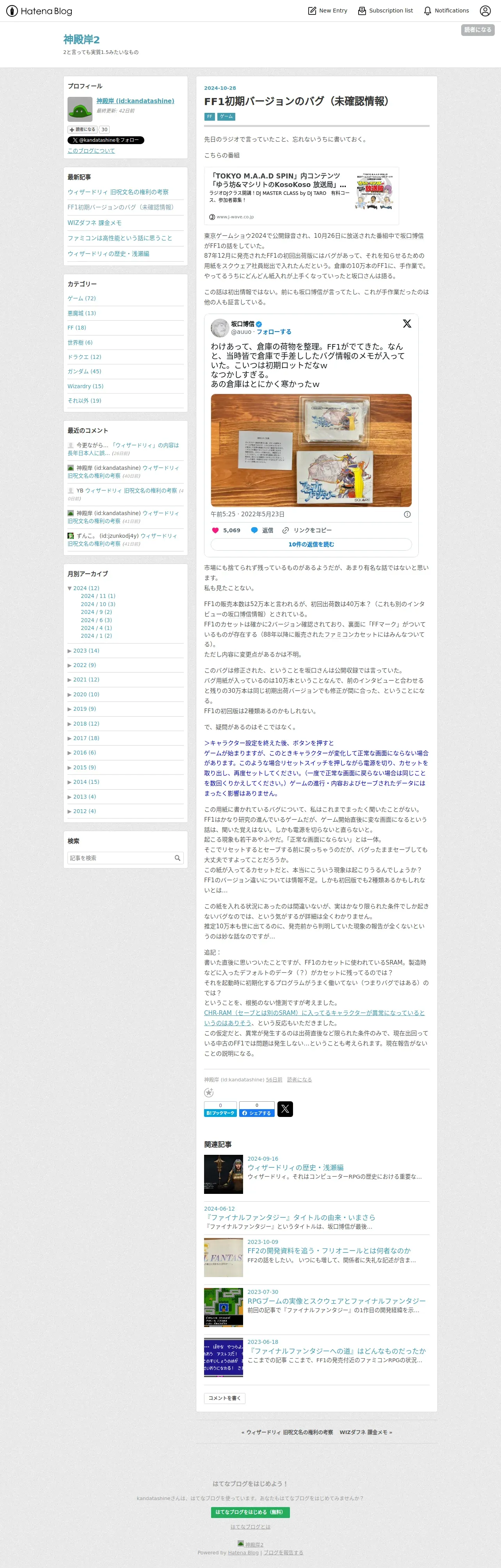
Task: Click the コメントを書く button
Action: 225,1398
